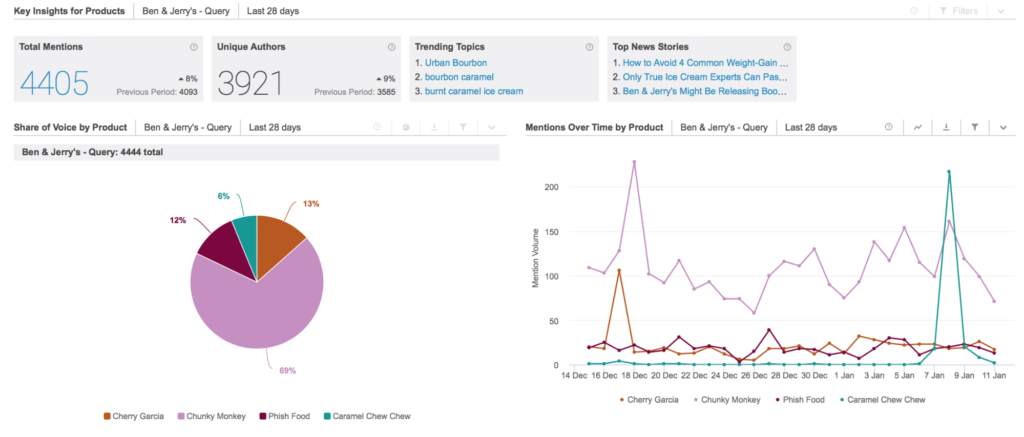This screenshot has height=437, width=1024.
Task: Toggle Chunky Monkey in pie chart legend
Action: coord(213,416)
